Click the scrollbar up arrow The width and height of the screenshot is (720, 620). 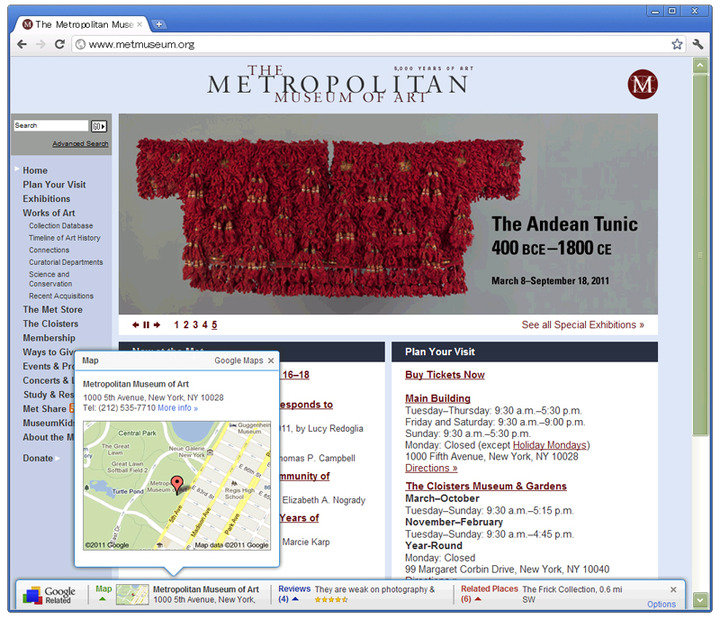tap(700, 66)
